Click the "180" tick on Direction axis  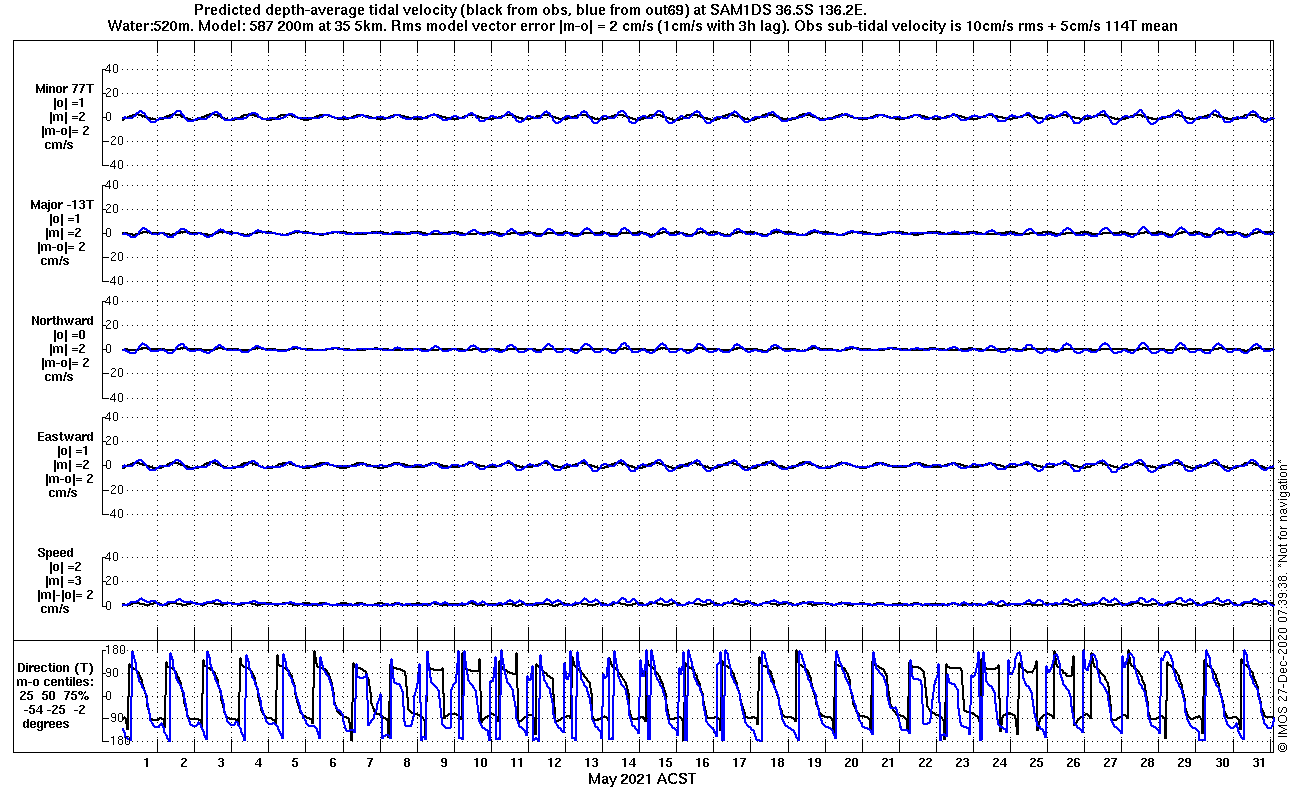[116, 651]
